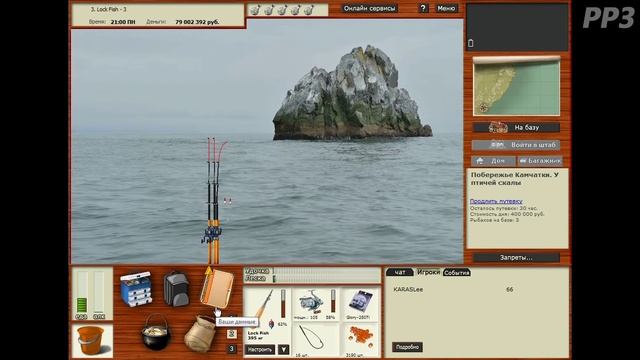Click the third achievement medal icon
This screenshot has height=360, width=640.
point(282,10)
